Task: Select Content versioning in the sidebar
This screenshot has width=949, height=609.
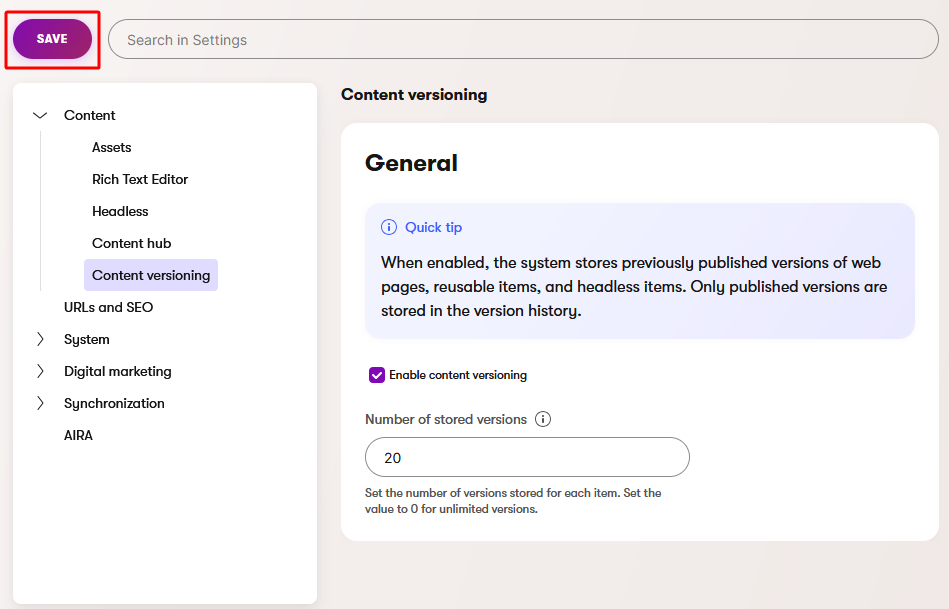Action: (151, 275)
